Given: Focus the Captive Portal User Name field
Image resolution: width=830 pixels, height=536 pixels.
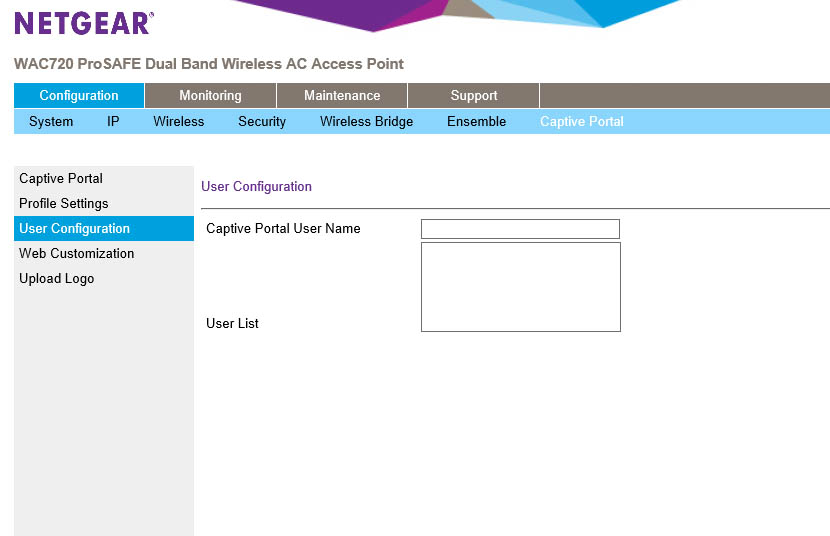Looking at the screenshot, I should coord(520,229).
